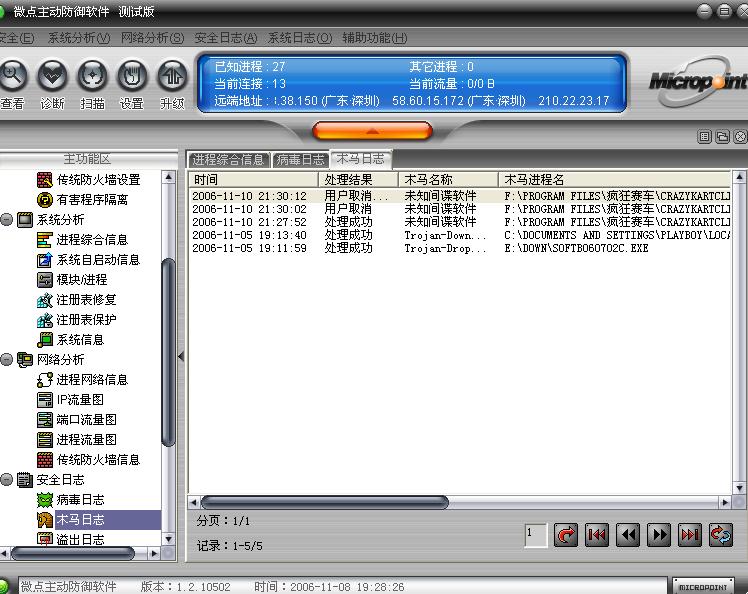
Task: Switch to the 木马日志 tab
Action: coord(361,159)
